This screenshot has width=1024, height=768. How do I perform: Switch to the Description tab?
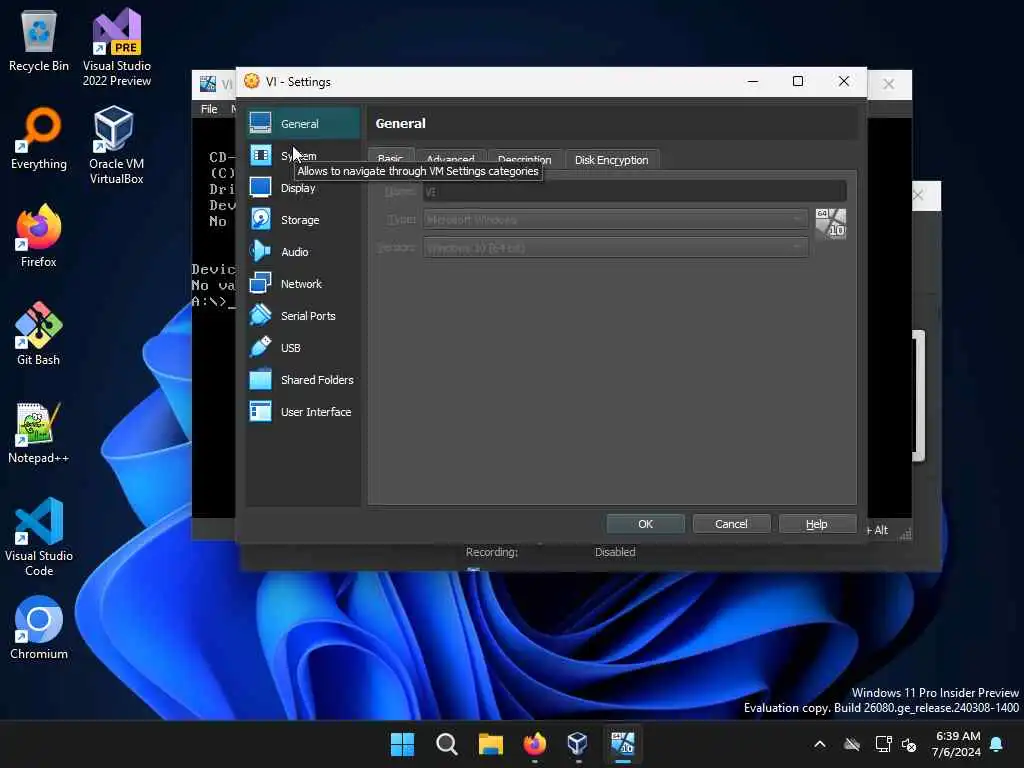(x=524, y=159)
